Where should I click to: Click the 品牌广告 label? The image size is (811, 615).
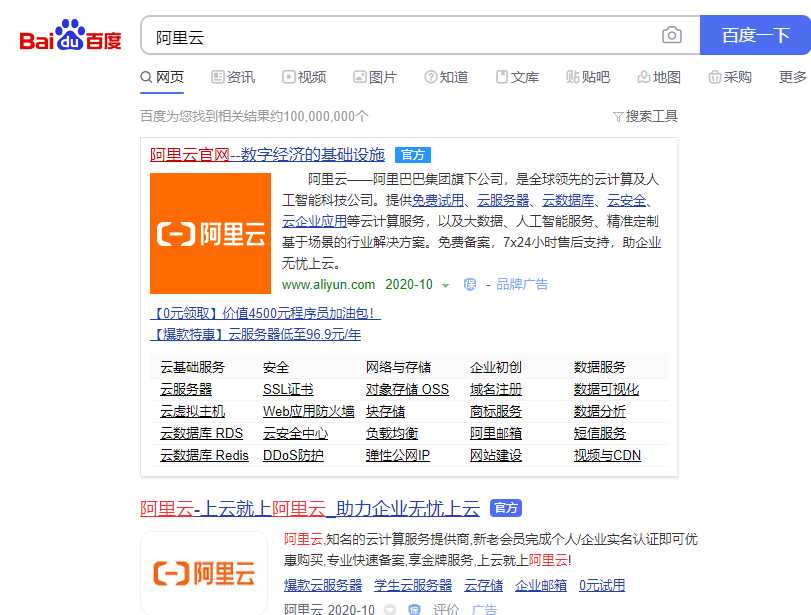[522, 284]
